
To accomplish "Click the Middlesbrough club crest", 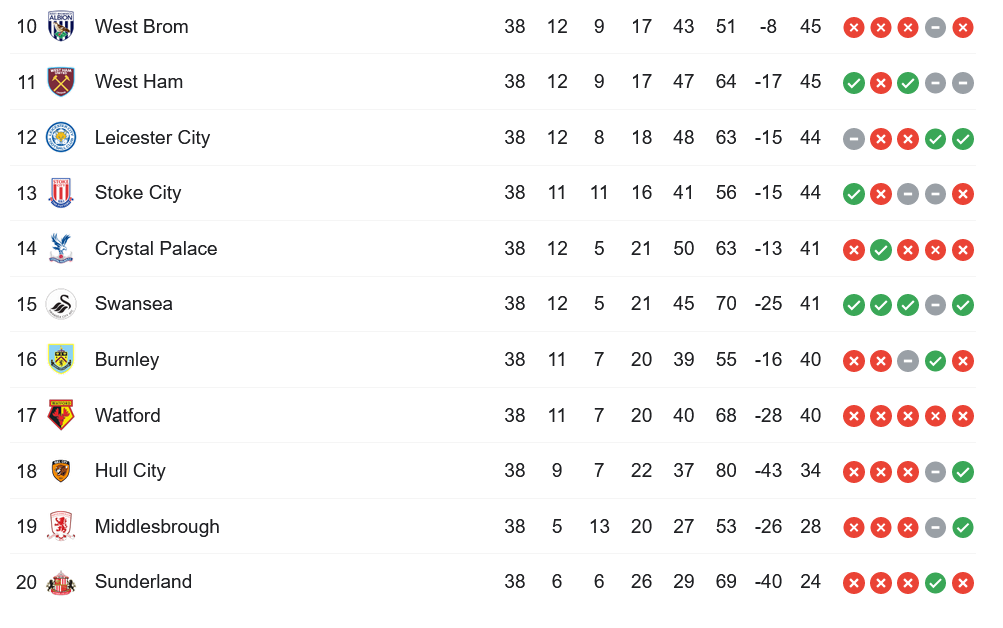I will tap(61, 526).
